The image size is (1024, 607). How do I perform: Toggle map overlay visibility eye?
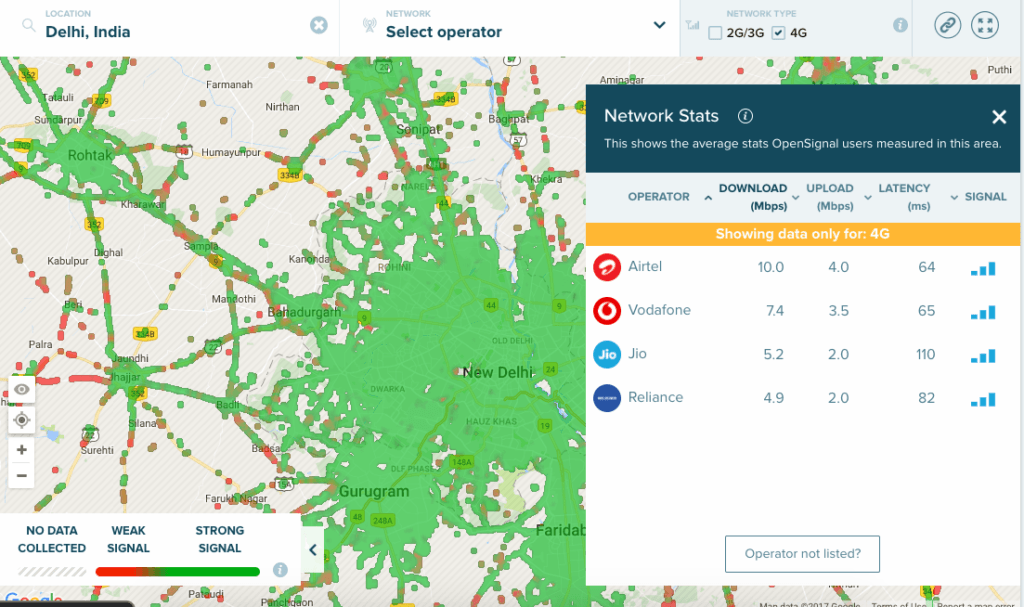click(x=22, y=390)
